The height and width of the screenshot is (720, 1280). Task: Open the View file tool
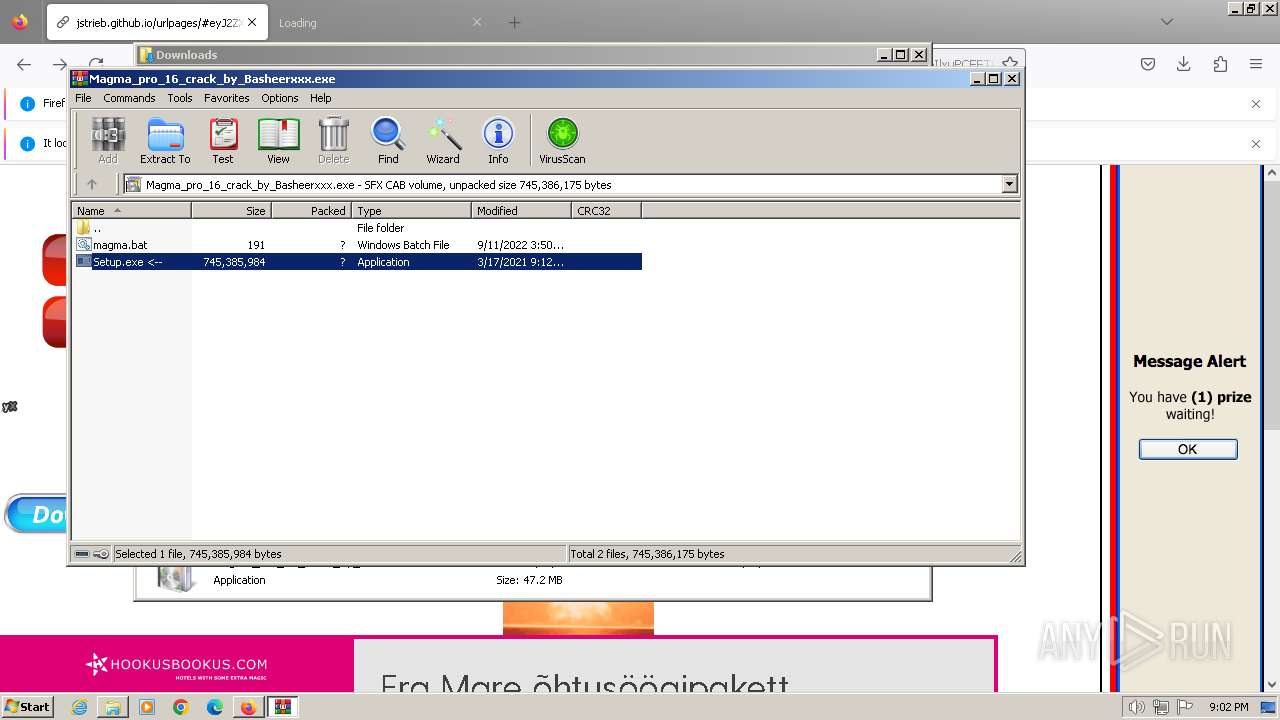point(278,140)
